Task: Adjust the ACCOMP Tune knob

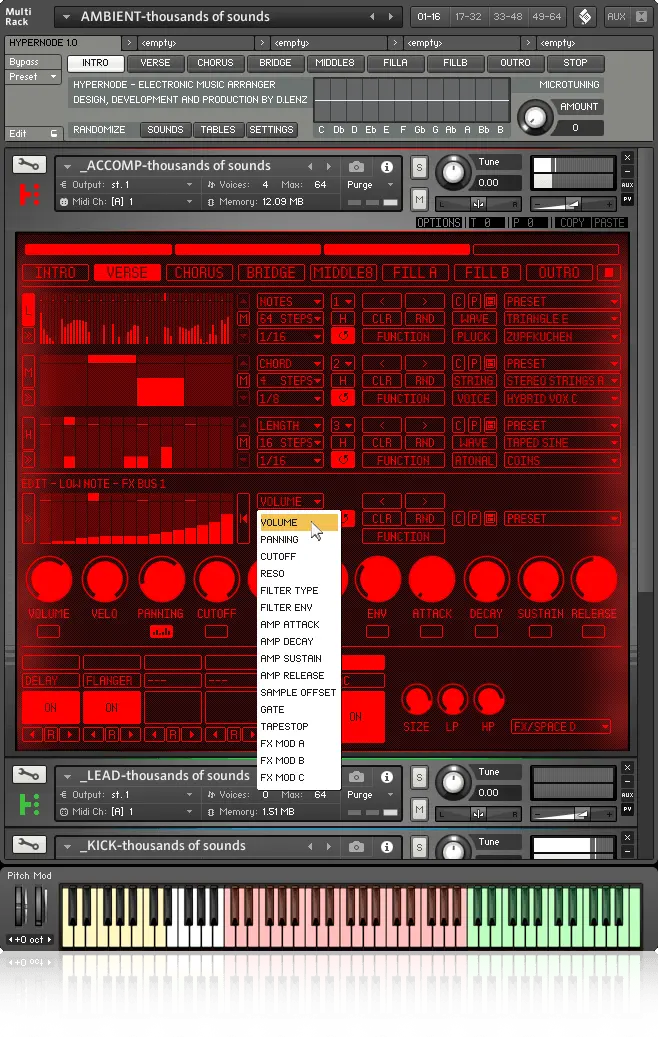Action: pos(453,171)
